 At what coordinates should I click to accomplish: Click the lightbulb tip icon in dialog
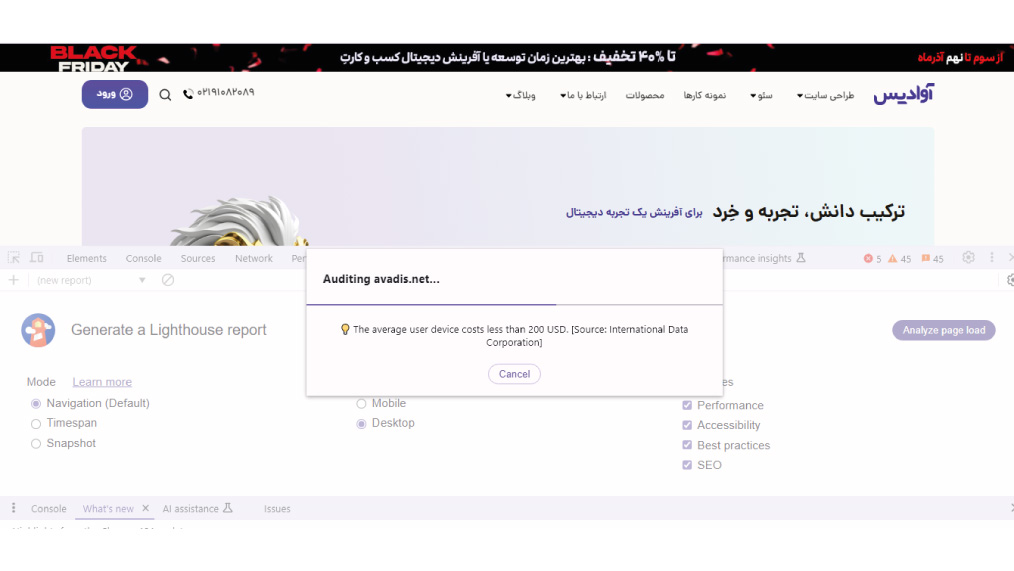[345, 329]
